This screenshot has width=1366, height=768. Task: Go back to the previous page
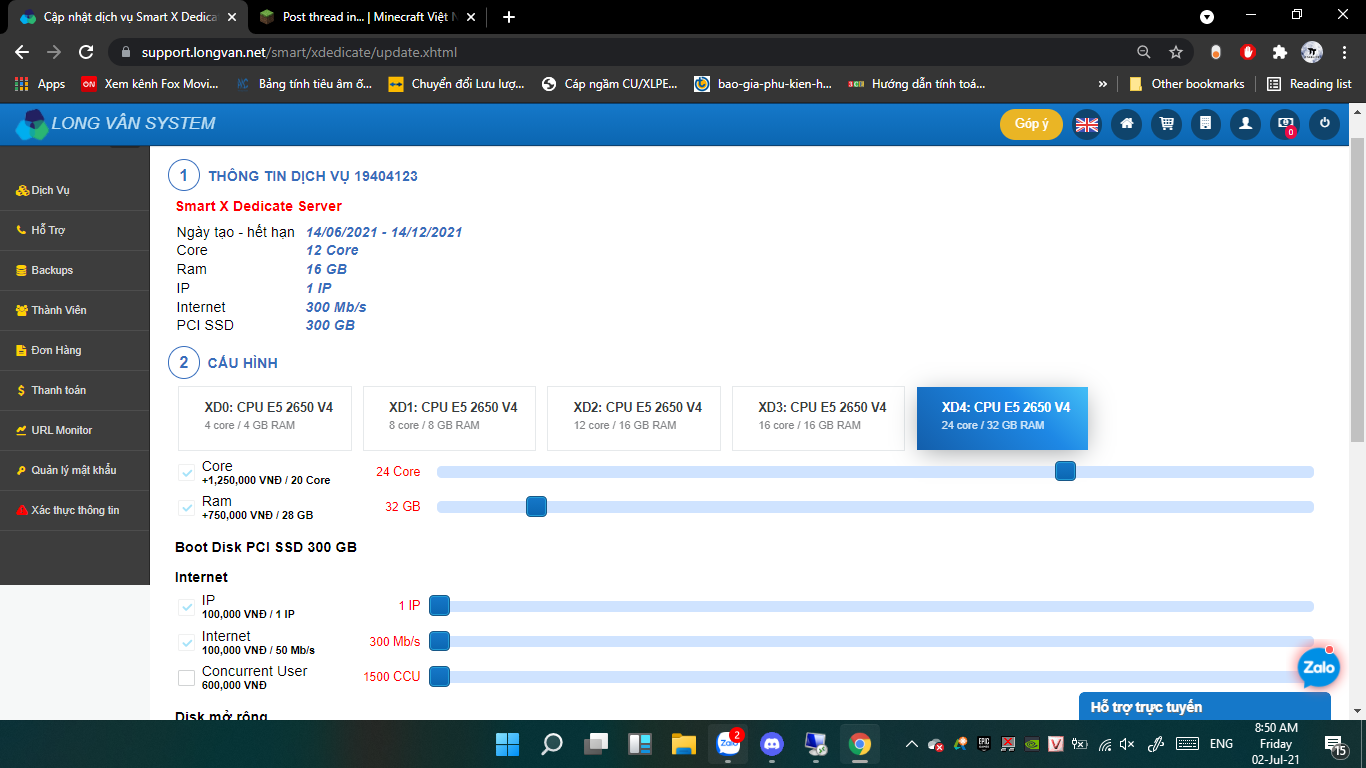coord(22,52)
